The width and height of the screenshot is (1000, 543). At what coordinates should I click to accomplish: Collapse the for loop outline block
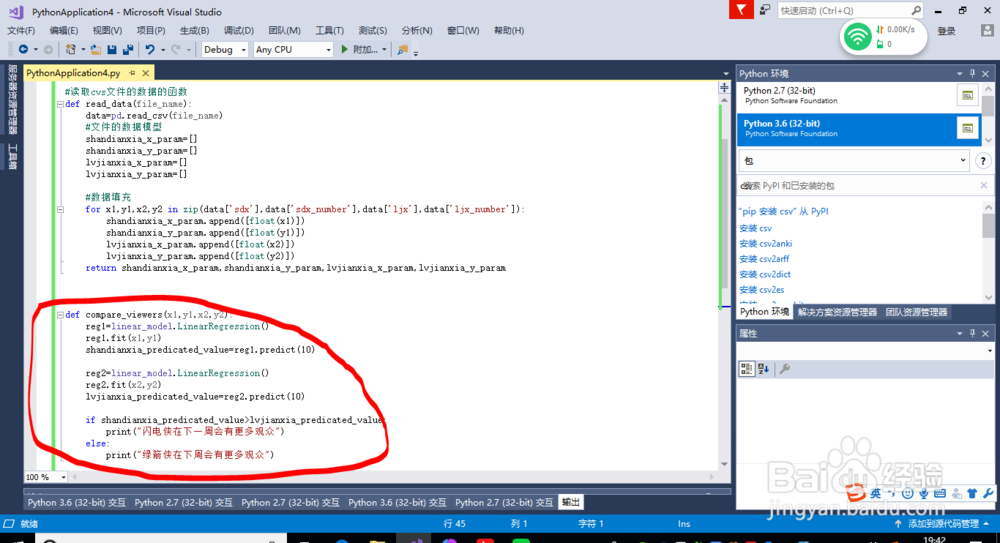(60, 209)
